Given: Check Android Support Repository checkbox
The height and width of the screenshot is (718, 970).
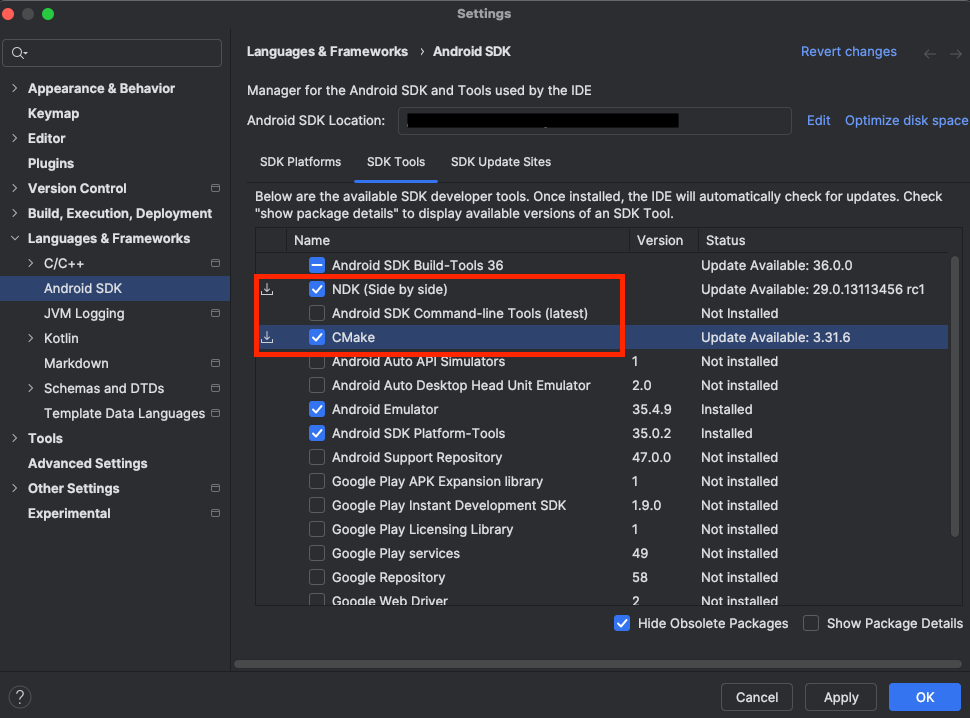Looking at the screenshot, I should [x=317, y=458].
